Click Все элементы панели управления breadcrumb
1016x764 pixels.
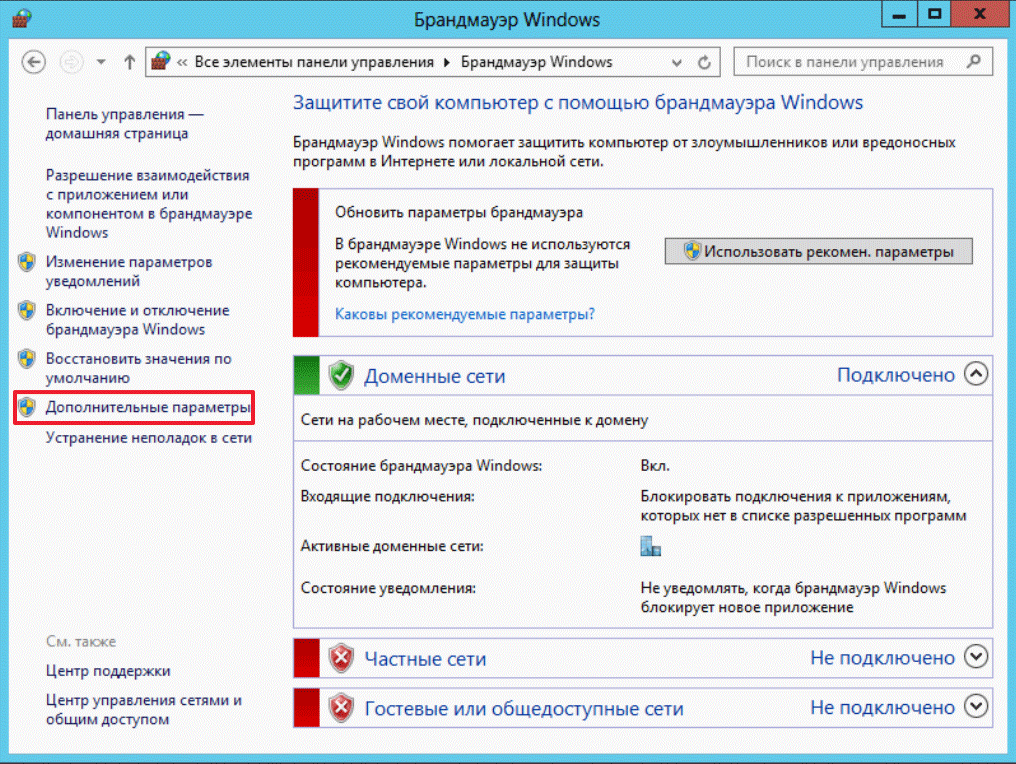(x=314, y=62)
